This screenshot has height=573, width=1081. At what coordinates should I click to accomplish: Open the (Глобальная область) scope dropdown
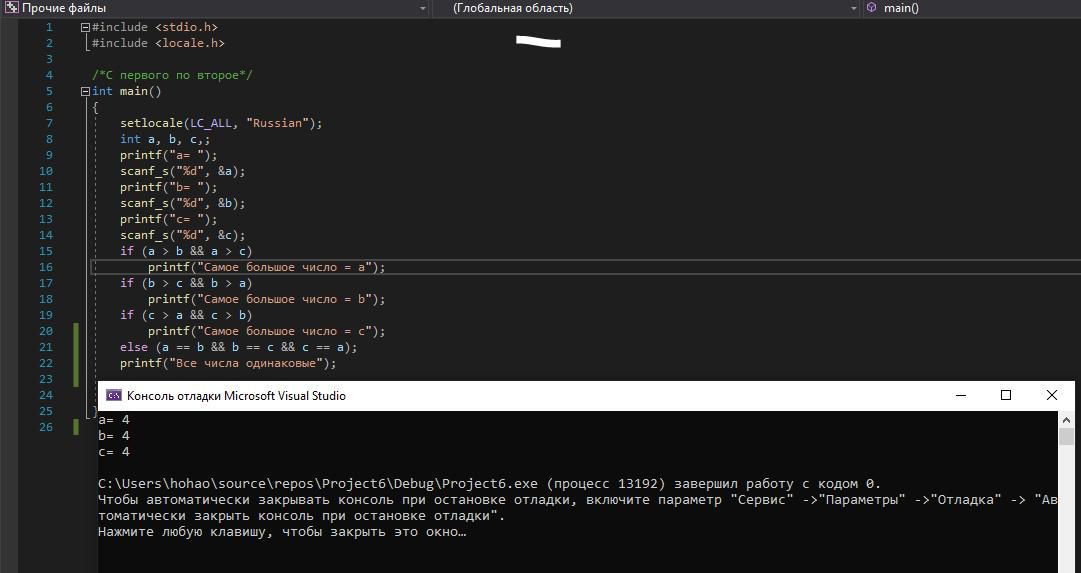pyautogui.click(x=647, y=8)
